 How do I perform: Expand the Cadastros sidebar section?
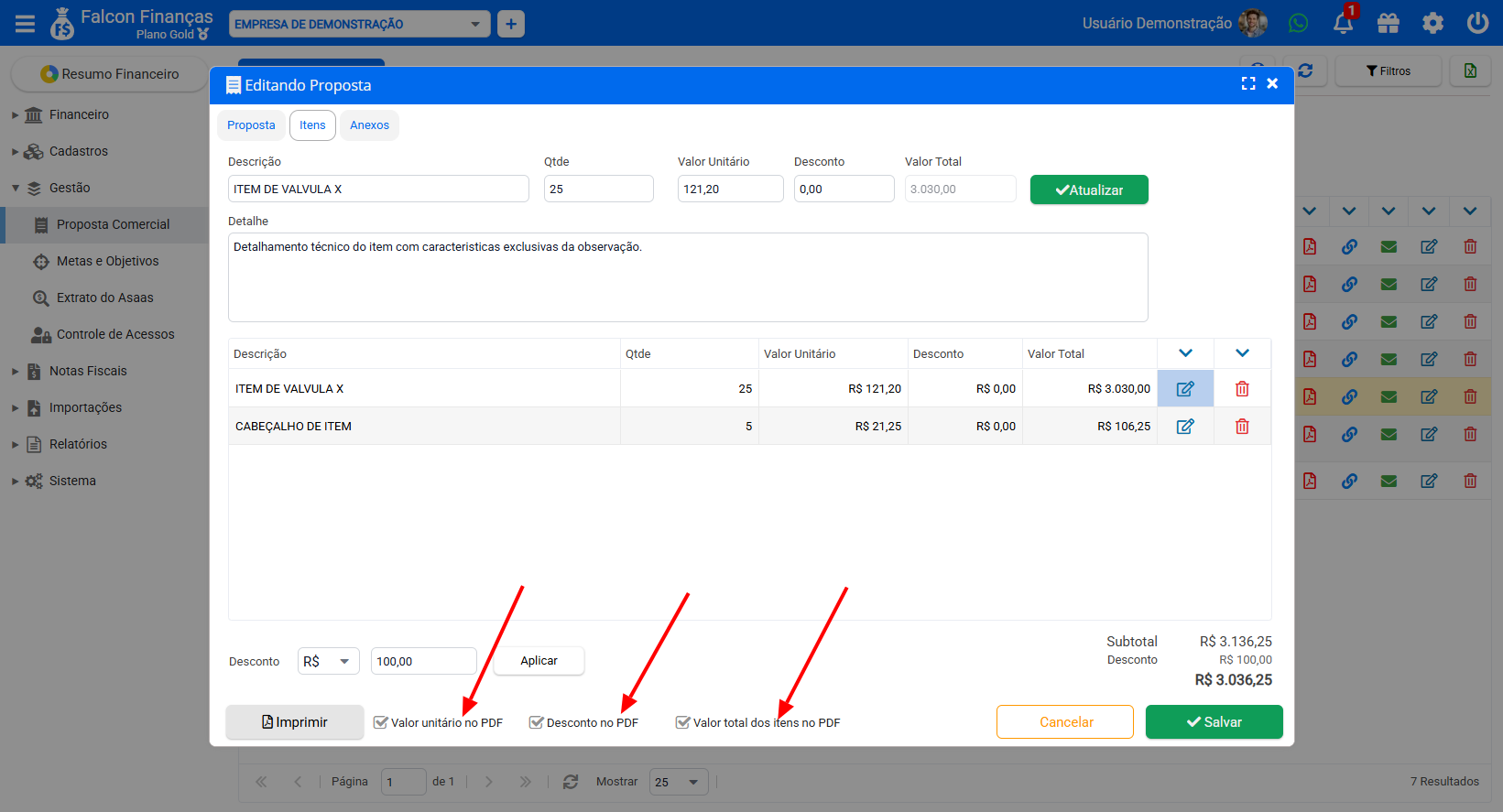(x=16, y=152)
